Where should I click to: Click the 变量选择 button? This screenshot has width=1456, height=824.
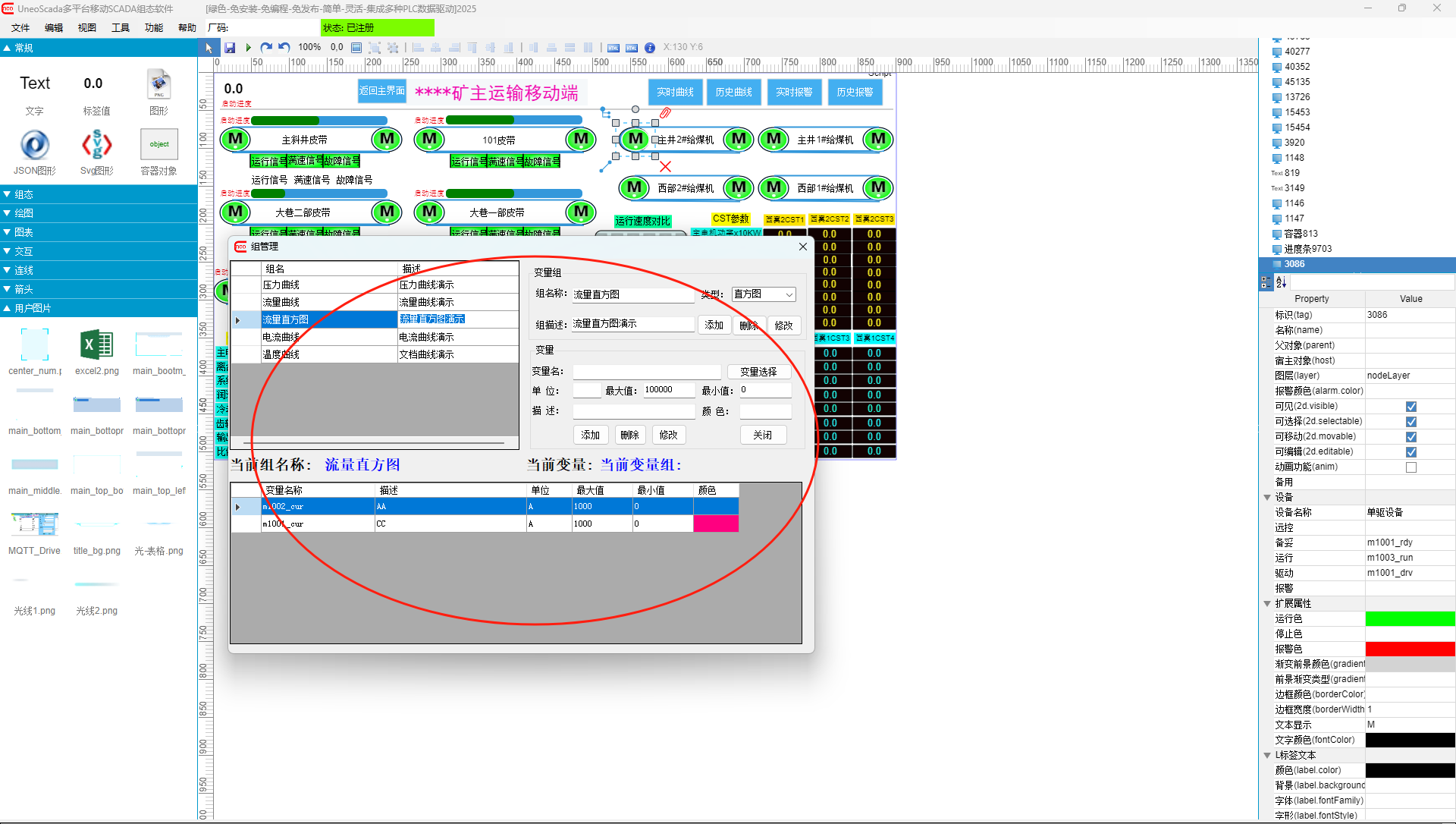coord(758,372)
